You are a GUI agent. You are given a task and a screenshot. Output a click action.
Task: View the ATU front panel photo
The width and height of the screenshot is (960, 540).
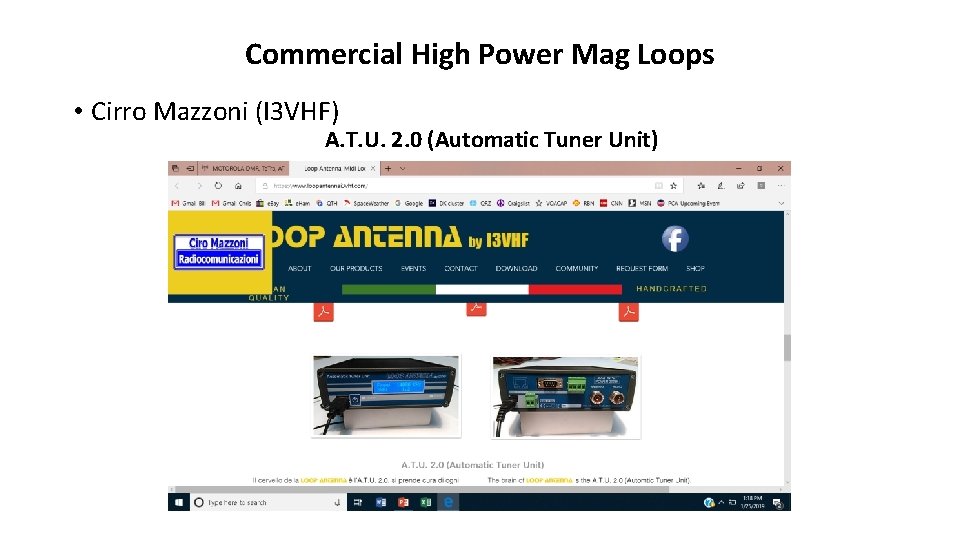click(386, 396)
